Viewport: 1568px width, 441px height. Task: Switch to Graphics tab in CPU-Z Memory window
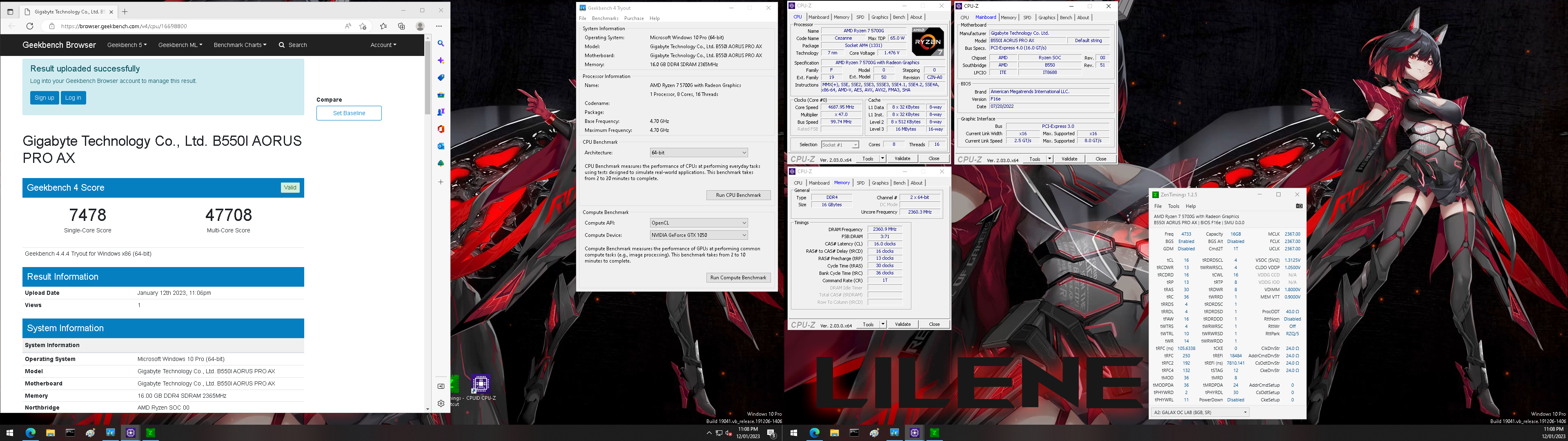[x=880, y=183]
